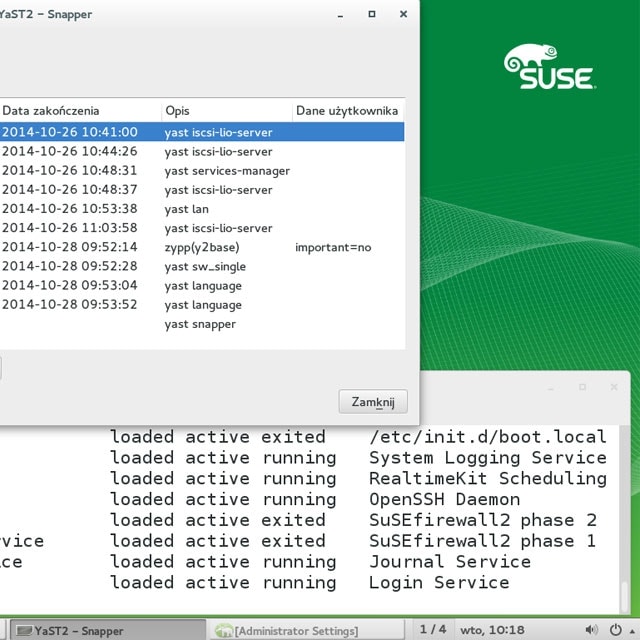Open the clock showing wto, 10:18
This screenshot has width=640, height=640.
pyautogui.click(x=492, y=630)
